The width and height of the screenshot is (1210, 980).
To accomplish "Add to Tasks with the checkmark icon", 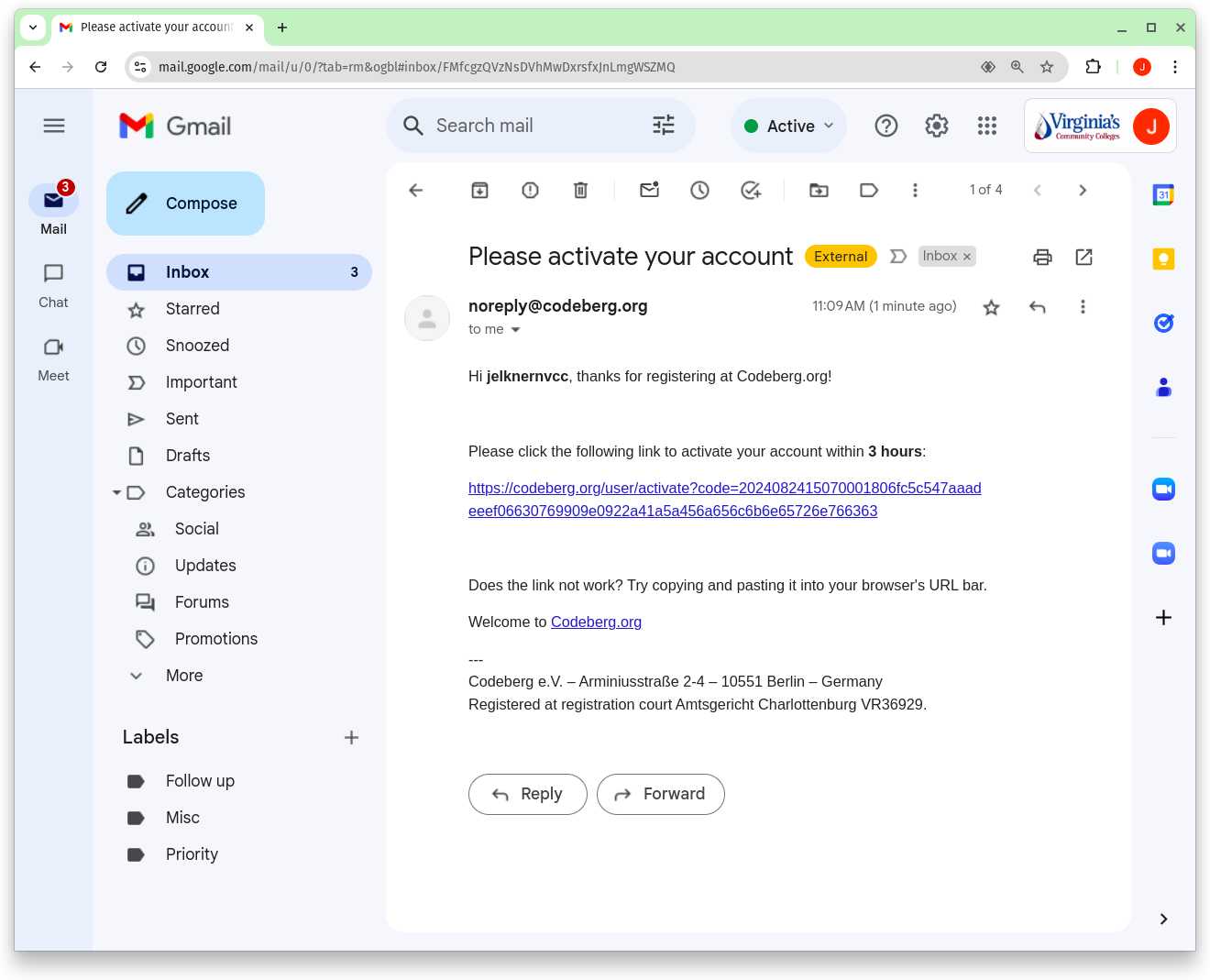I will coord(751,190).
